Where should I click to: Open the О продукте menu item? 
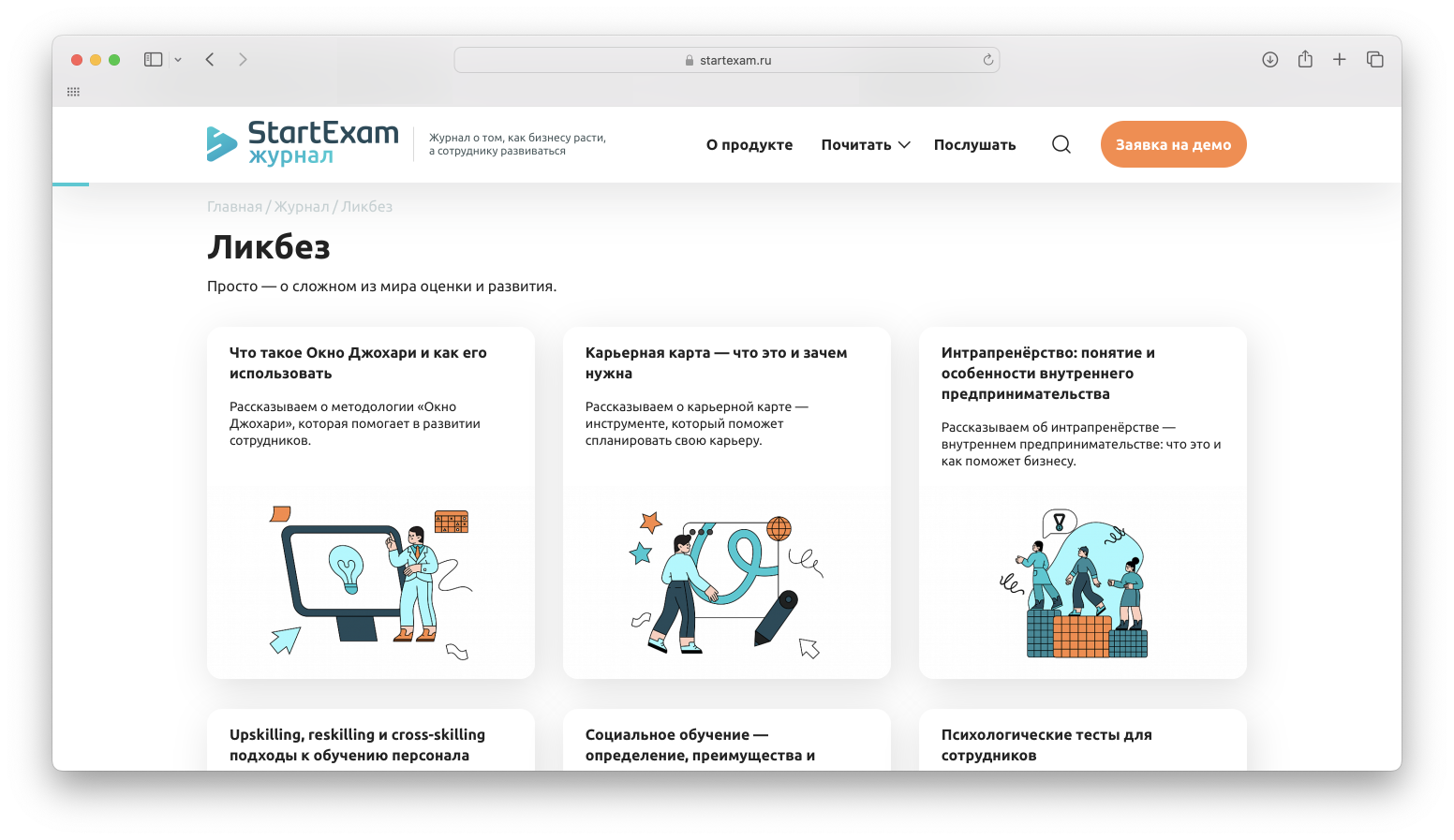[749, 144]
